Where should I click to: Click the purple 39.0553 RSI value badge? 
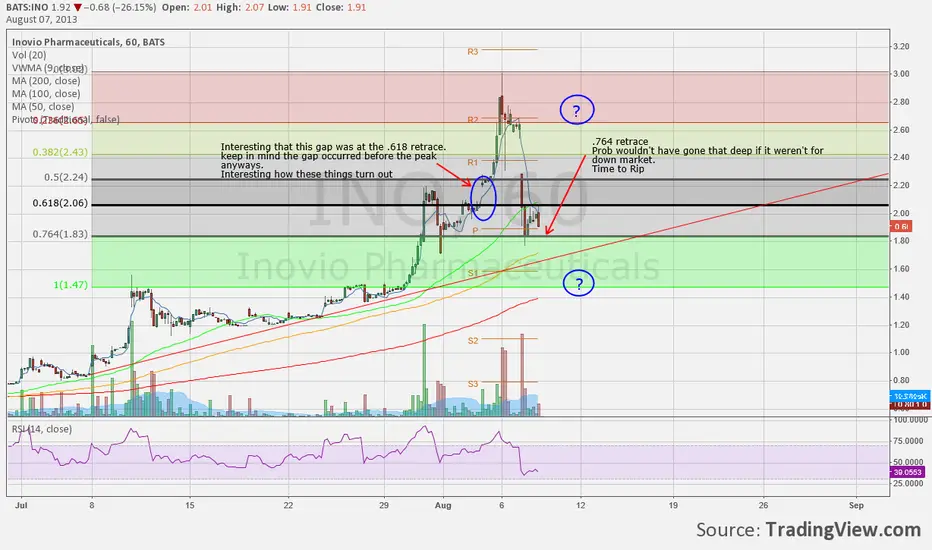pos(907,472)
